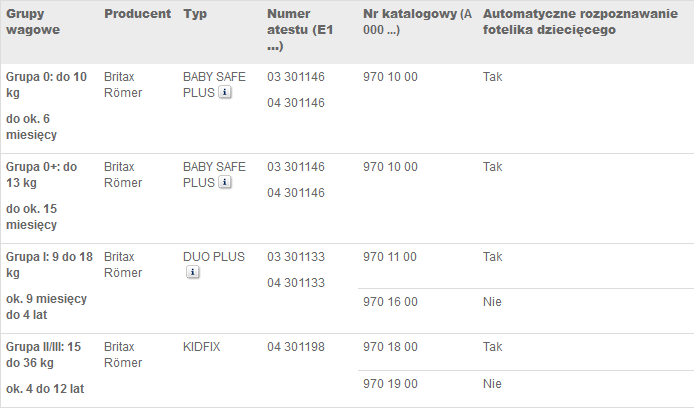Viewport: 694px width, 409px height.
Task: Select catalog number 970 11 00
Action: pyautogui.click(x=390, y=257)
